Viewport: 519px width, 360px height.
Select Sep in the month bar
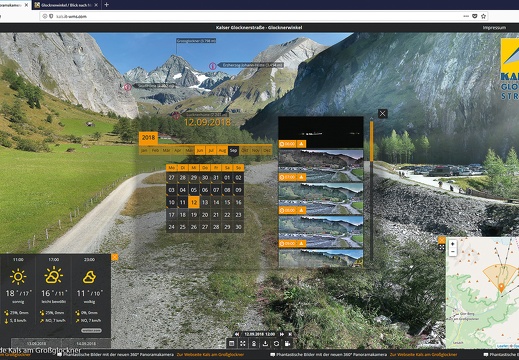point(233,150)
